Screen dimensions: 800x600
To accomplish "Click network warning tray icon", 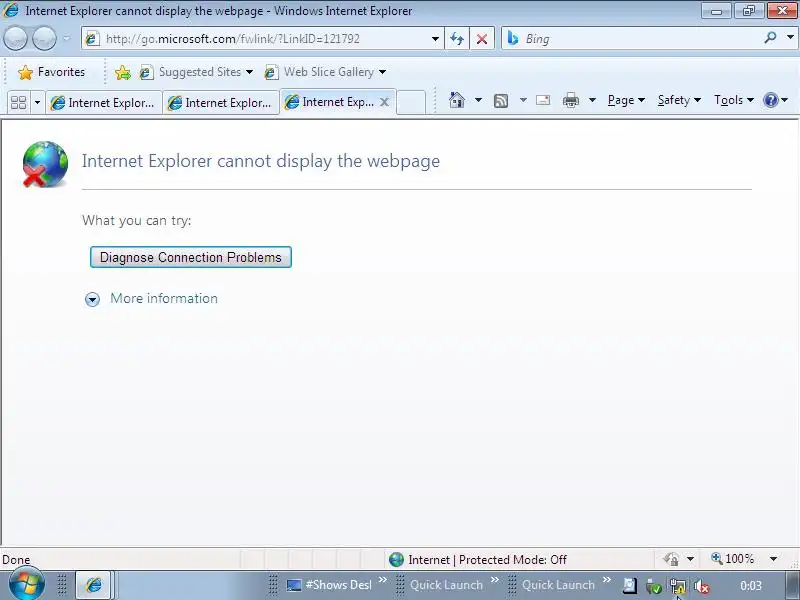I will pyautogui.click(x=678, y=586).
